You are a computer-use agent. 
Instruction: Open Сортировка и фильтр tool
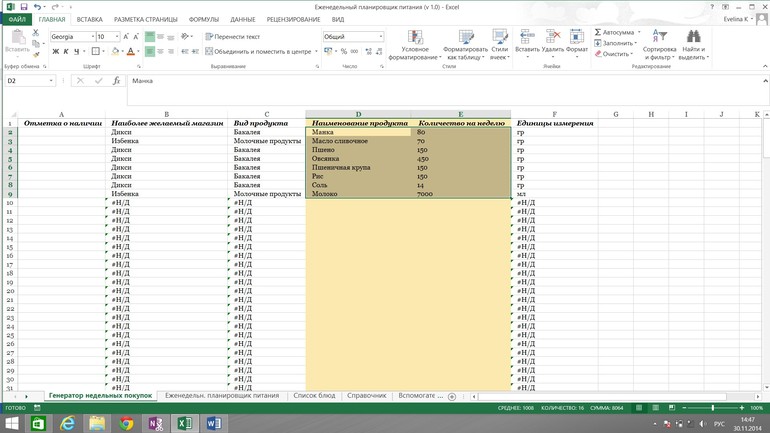(x=659, y=37)
